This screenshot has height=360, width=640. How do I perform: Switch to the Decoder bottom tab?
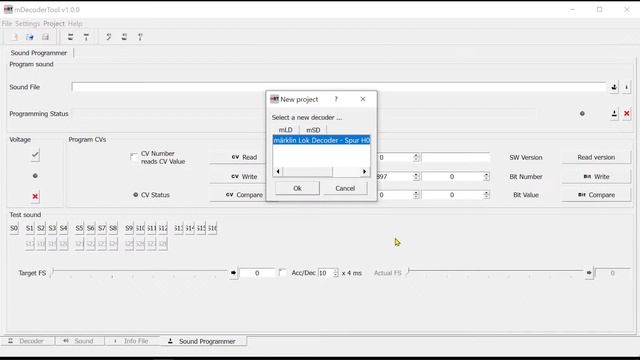27,341
